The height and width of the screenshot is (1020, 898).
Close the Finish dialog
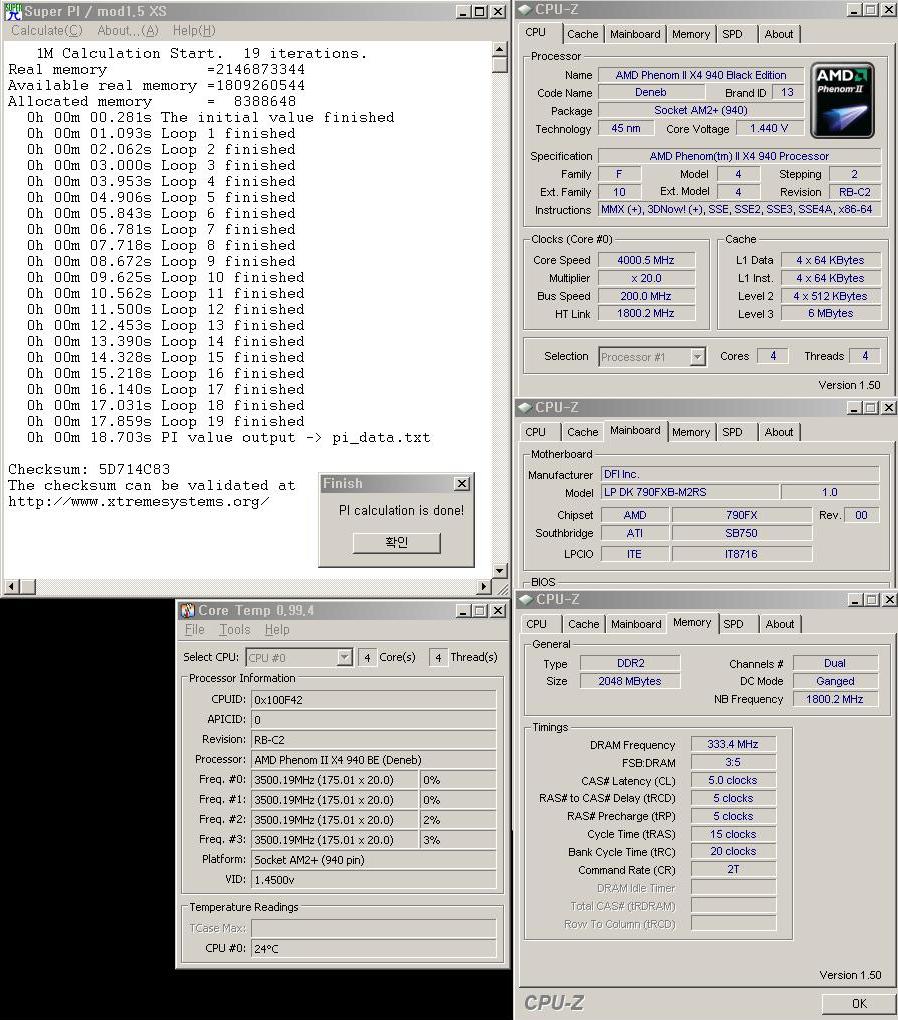462,483
